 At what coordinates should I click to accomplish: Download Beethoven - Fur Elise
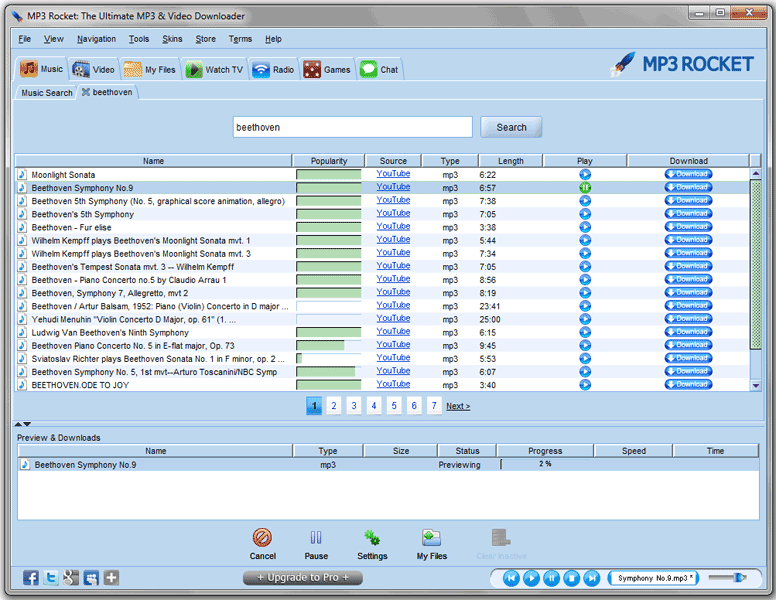tap(688, 227)
